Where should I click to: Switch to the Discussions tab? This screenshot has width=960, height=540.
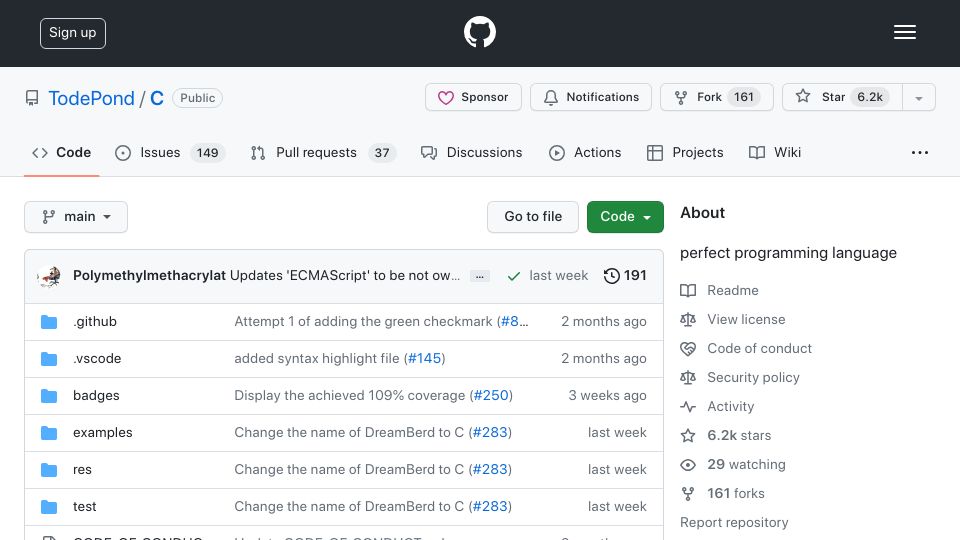[x=471, y=152]
